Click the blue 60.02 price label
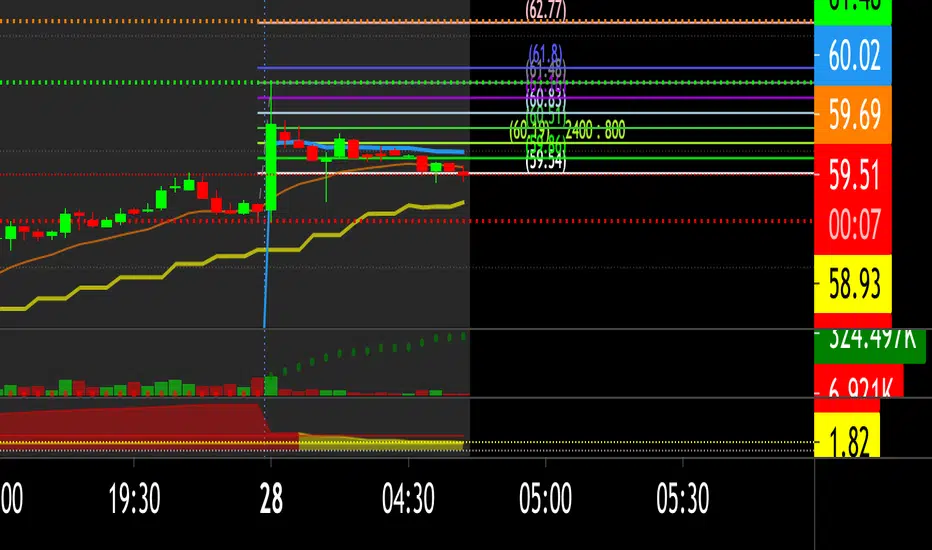Screen dimensions: 932x550 coord(852,55)
